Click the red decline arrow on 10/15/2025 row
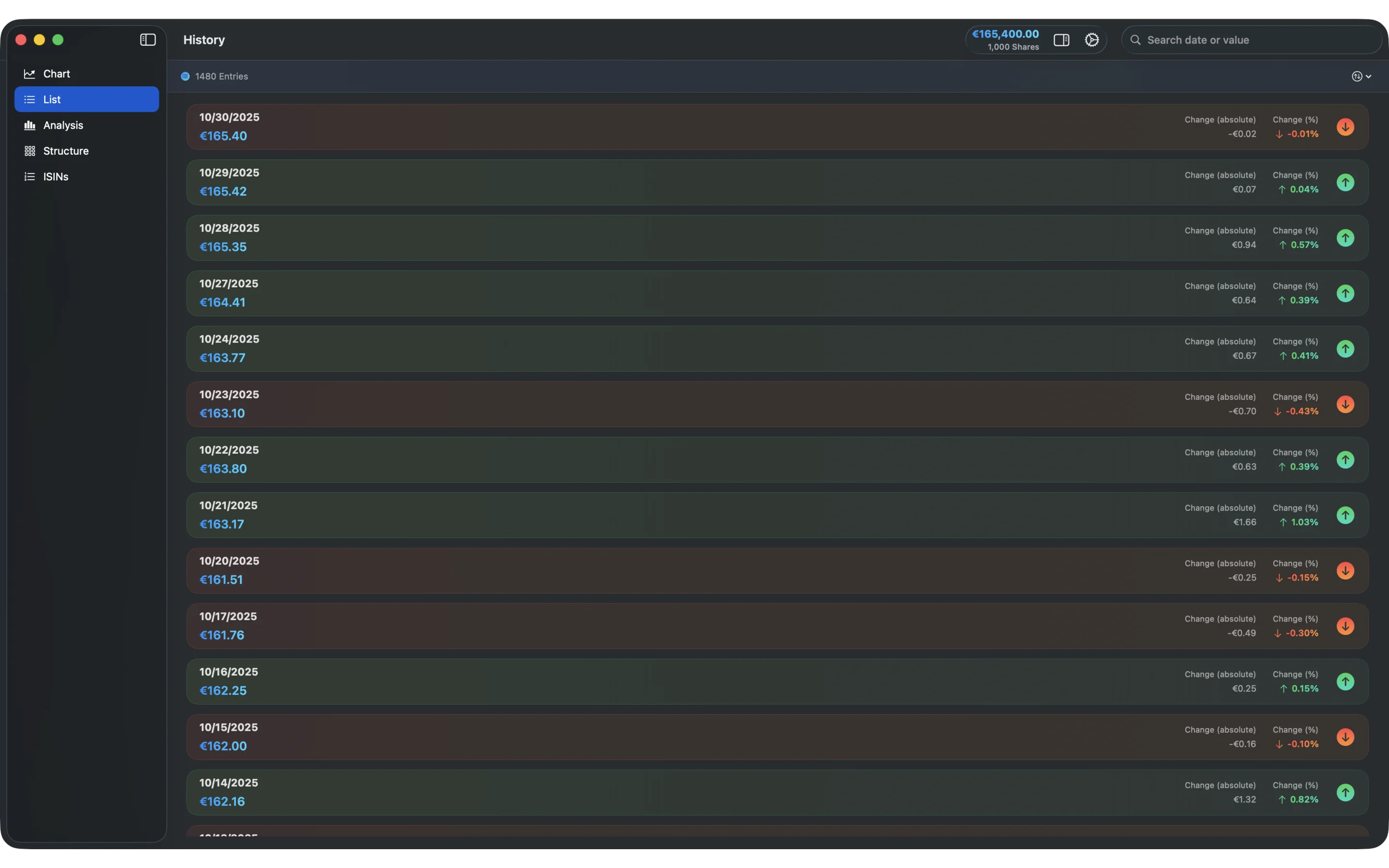Screen dimensions: 1389x868 [x=1346, y=736]
